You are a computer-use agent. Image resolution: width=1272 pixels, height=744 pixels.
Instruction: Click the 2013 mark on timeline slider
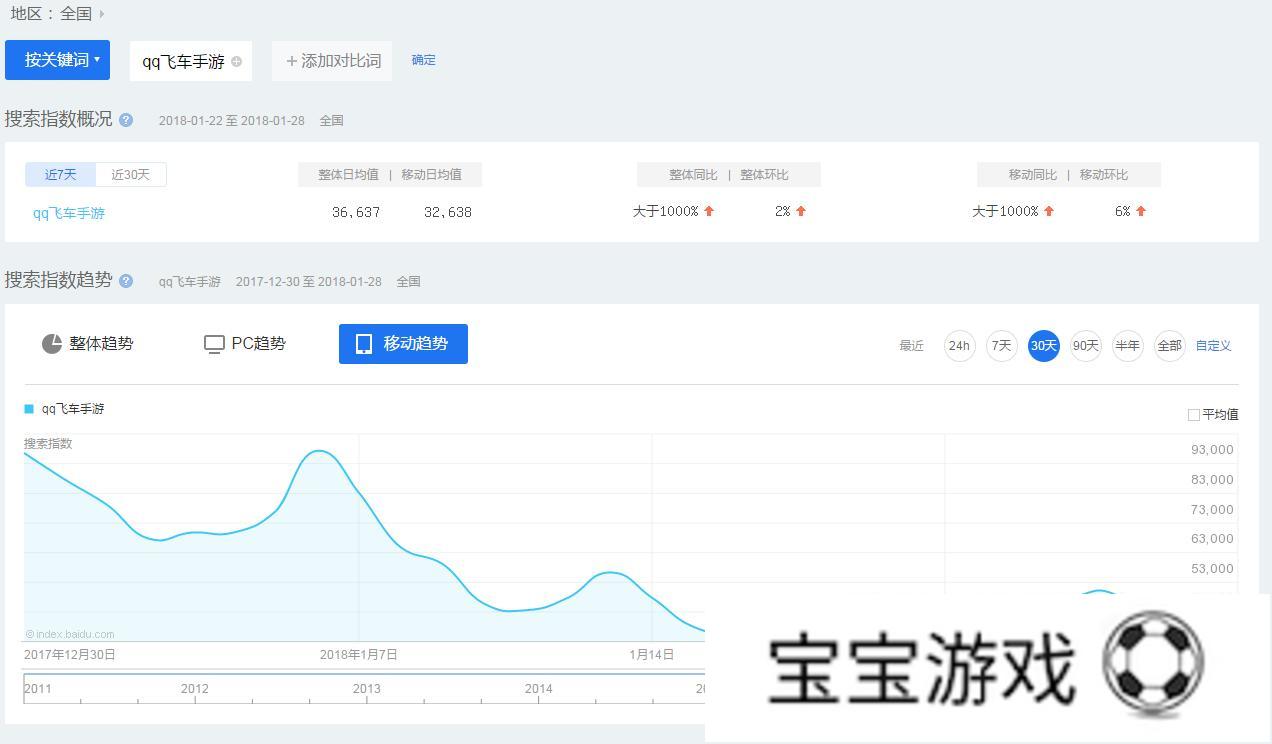(367, 689)
